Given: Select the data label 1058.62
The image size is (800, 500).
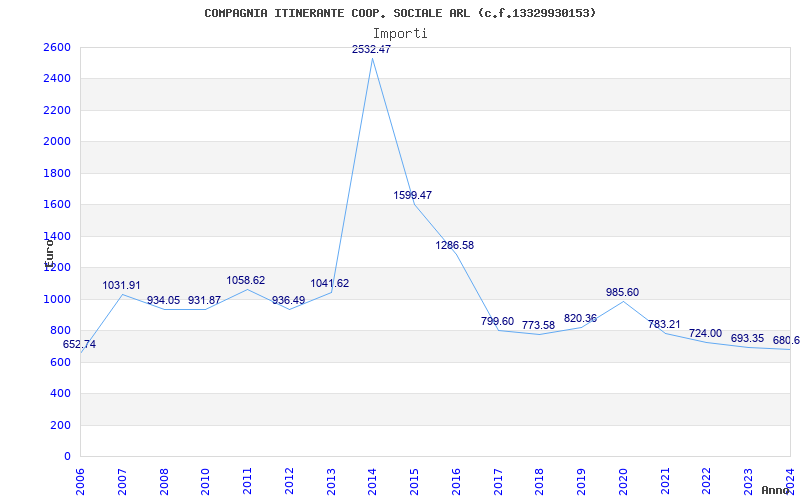Looking at the screenshot, I should [246, 281].
